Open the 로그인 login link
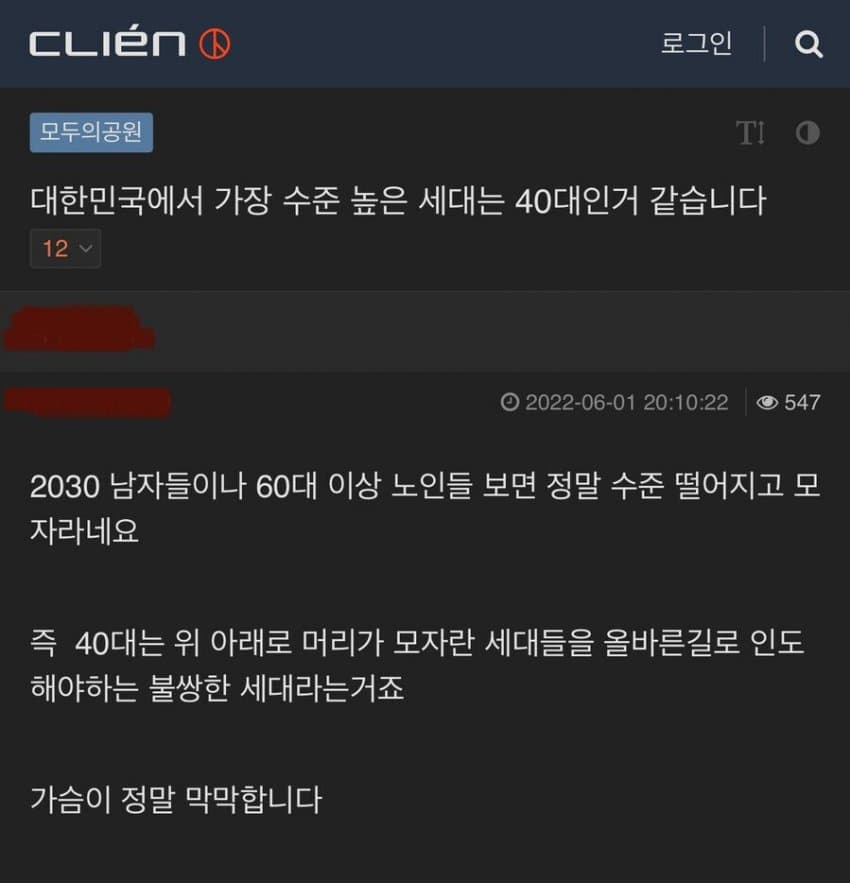The image size is (850, 883). pos(696,43)
